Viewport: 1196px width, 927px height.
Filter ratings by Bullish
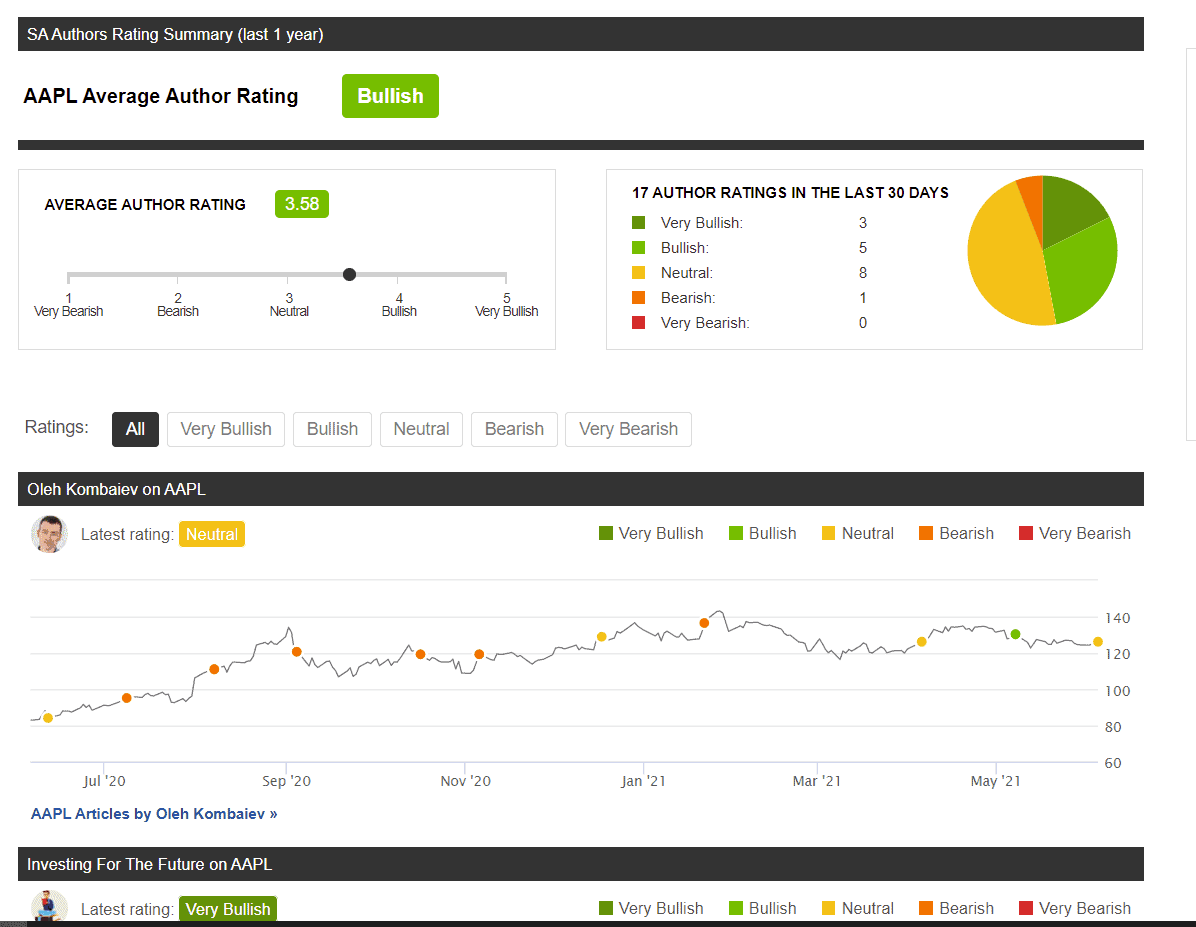332,429
